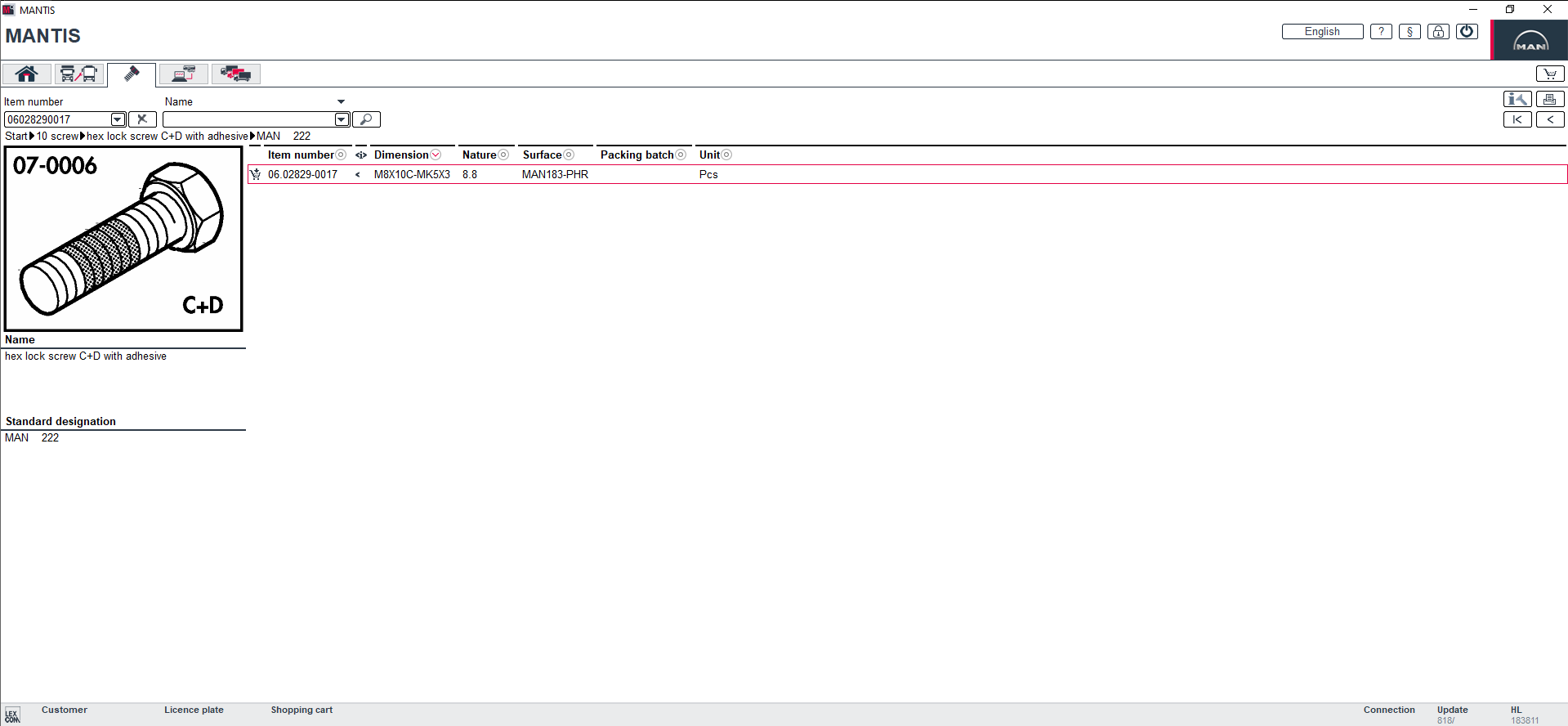Open the Item number field dropdown
Image resolution: width=1568 pixels, height=726 pixels.
(x=118, y=119)
